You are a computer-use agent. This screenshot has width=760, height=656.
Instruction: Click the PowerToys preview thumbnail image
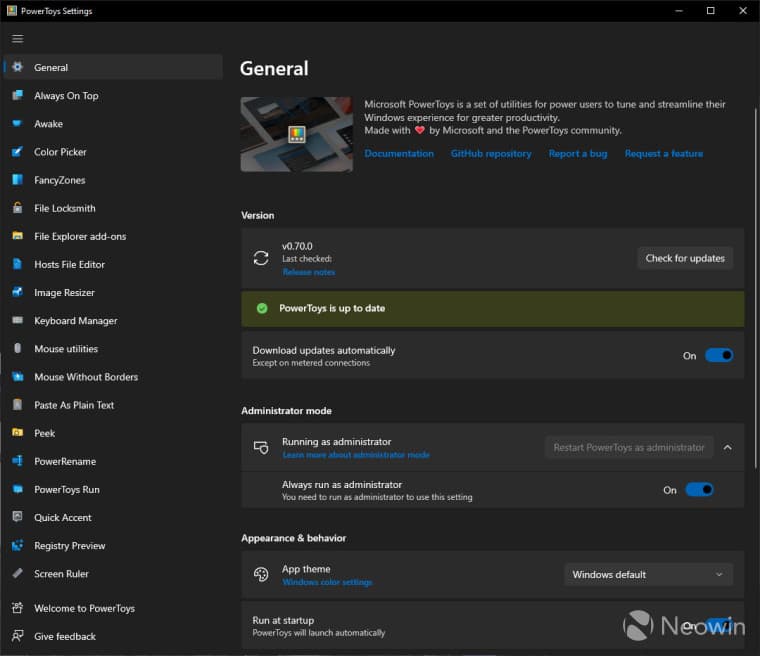pos(296,134)
